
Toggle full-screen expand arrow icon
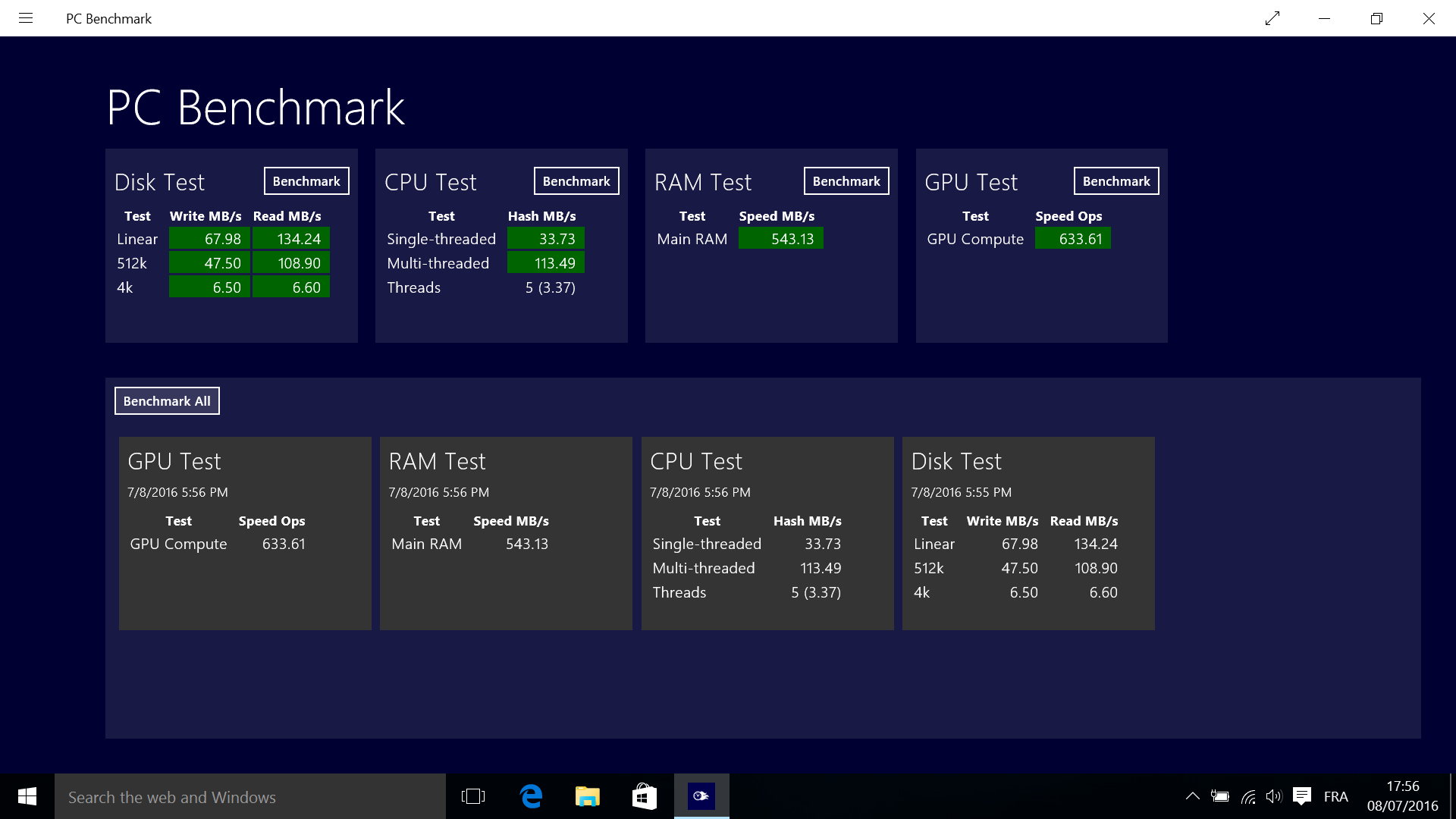1272,18
